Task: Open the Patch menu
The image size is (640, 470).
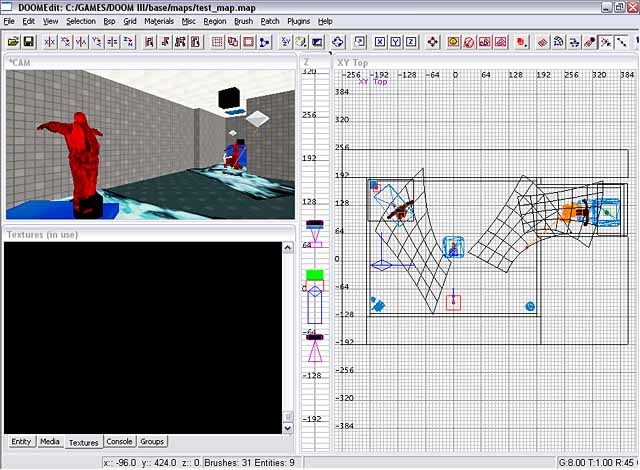Action: 270,21
